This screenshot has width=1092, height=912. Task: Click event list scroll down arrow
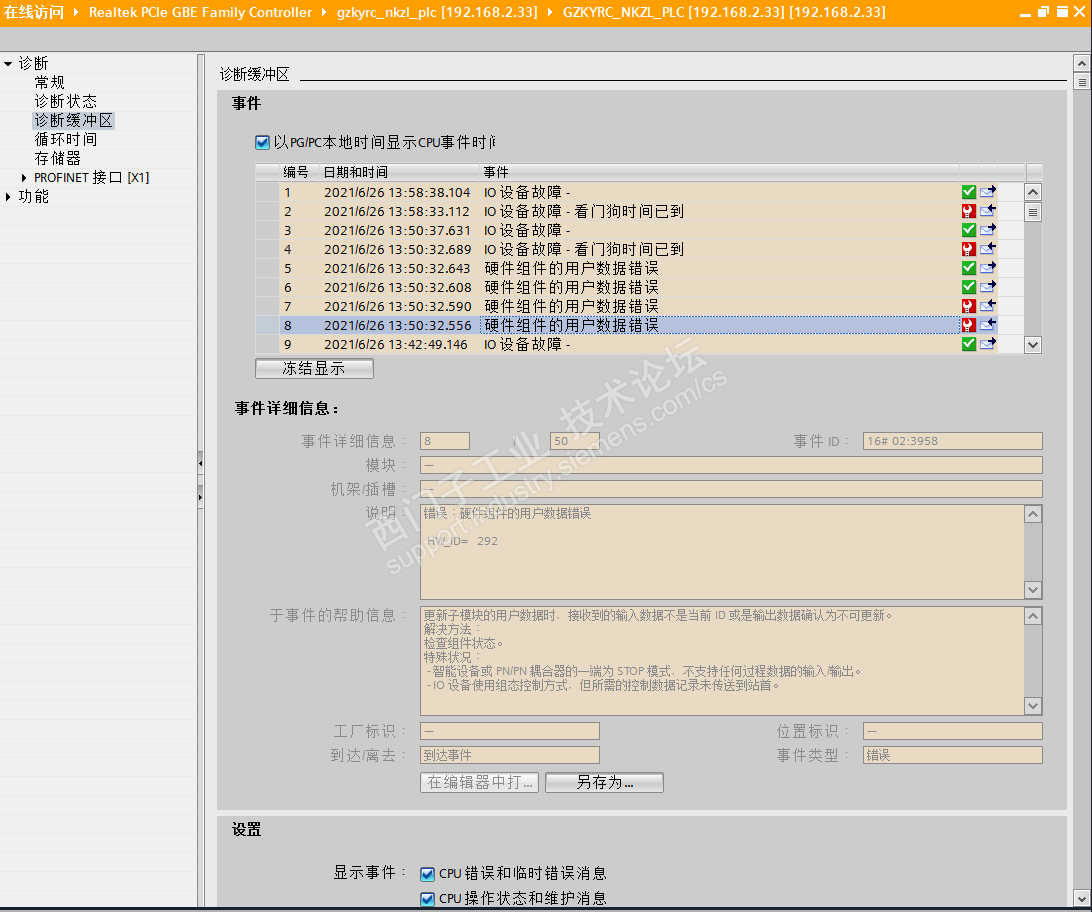[1033, 345]
